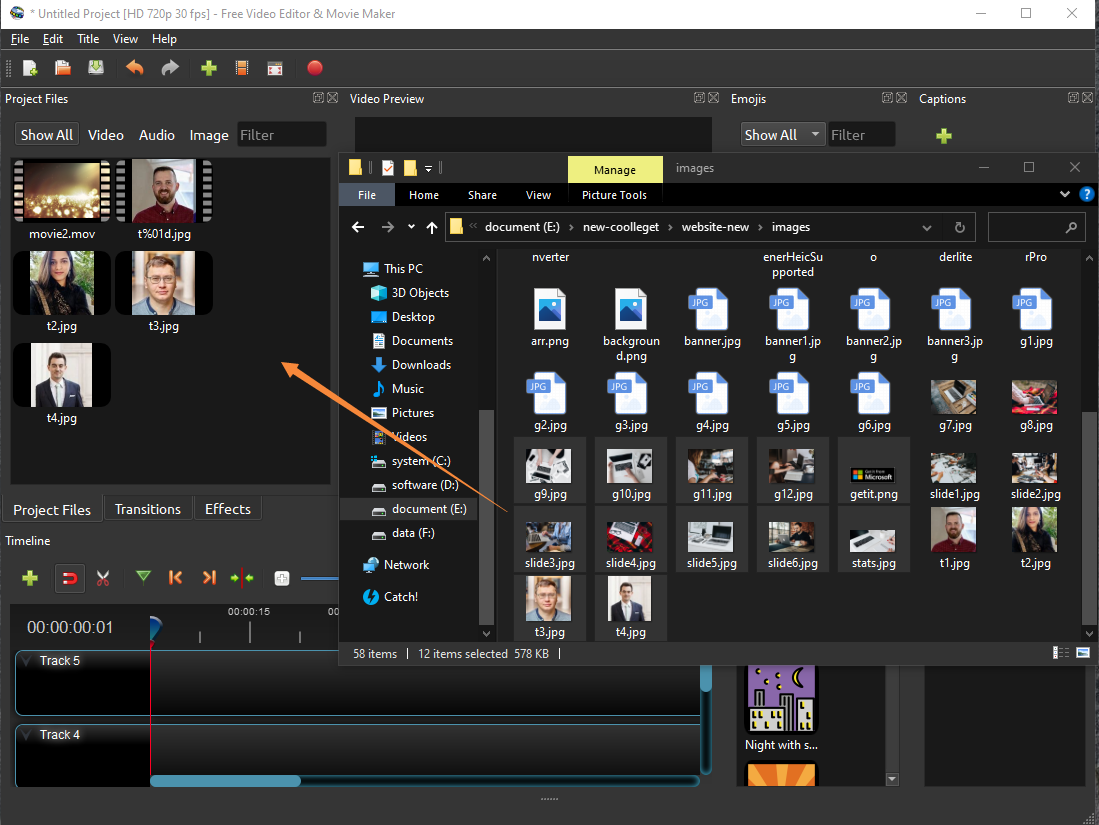1099x825 pixels.
Task: Toggle the timeline Snapping magnet
Action: pos(70,578)
